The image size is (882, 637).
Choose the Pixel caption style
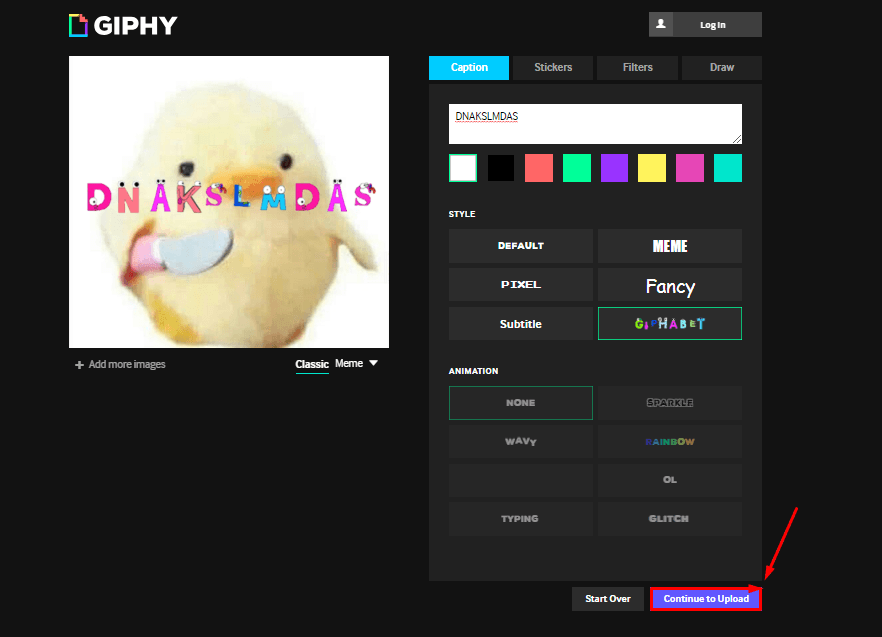coord(521,285)
